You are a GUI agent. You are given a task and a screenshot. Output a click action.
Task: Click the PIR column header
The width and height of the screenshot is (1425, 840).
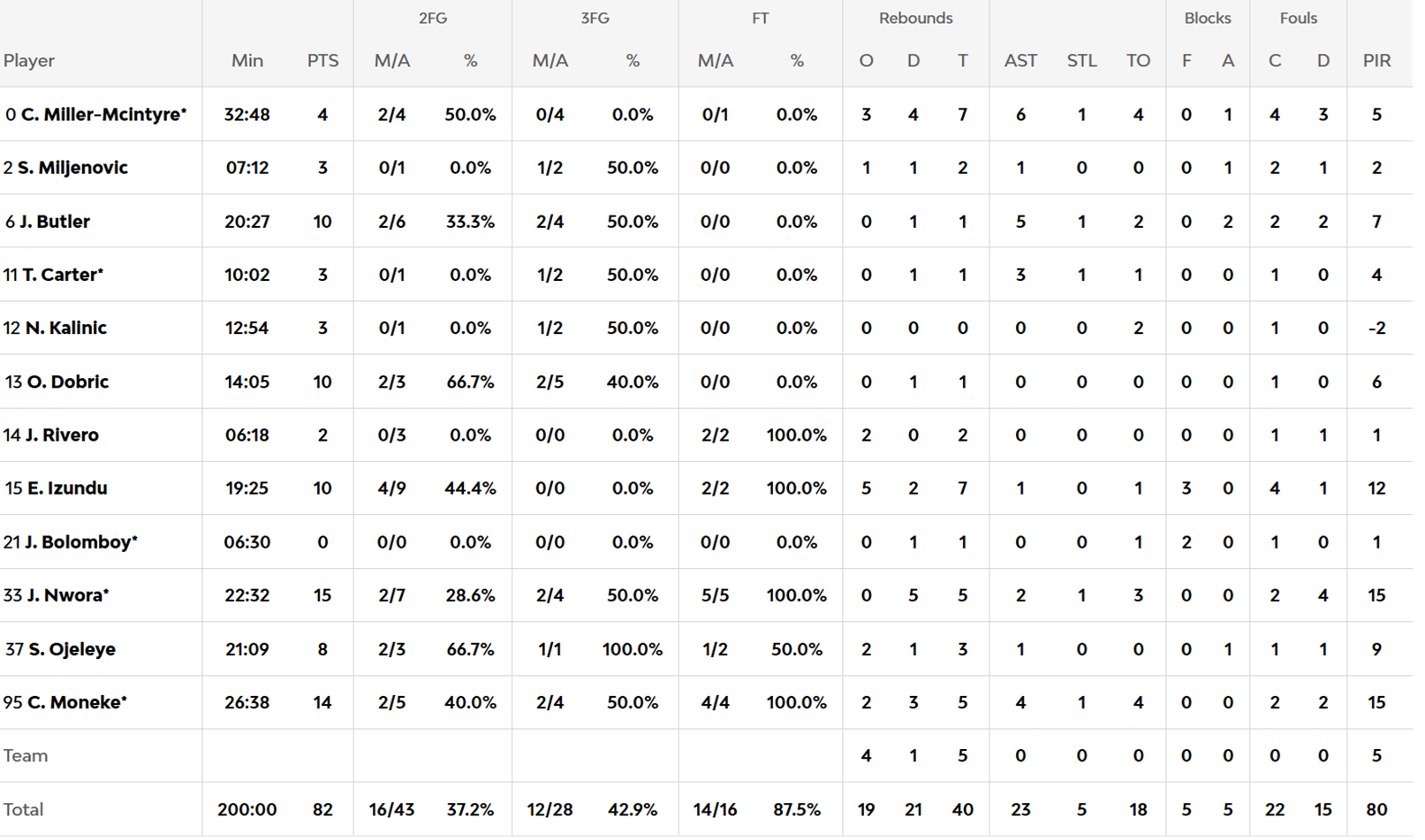tap(1376, 61)
